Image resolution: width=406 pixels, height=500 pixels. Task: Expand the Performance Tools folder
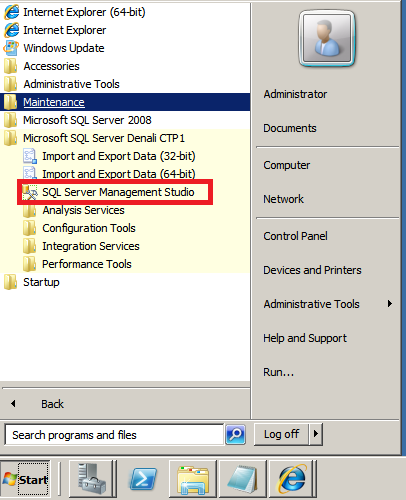coord(87,264)
